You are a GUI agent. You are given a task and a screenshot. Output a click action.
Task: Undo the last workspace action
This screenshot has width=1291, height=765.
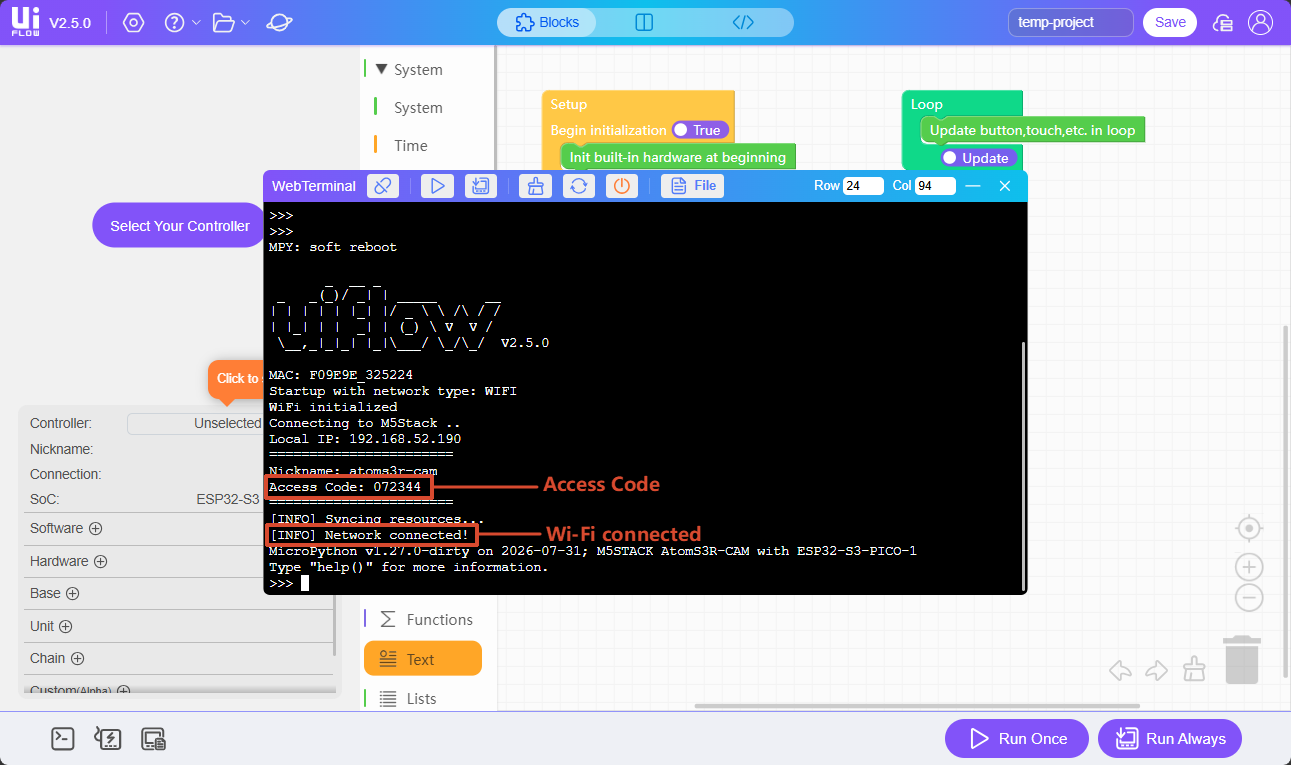tap(1121, 669)
